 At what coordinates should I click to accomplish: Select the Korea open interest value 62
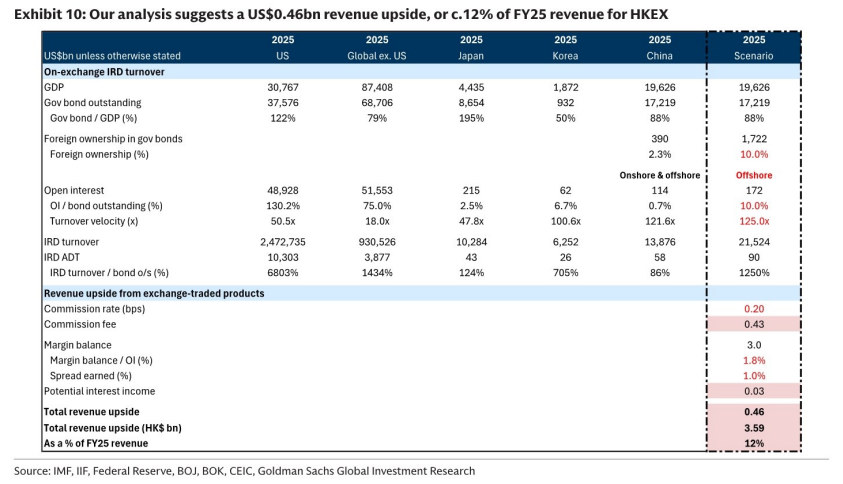click(566, 190)
